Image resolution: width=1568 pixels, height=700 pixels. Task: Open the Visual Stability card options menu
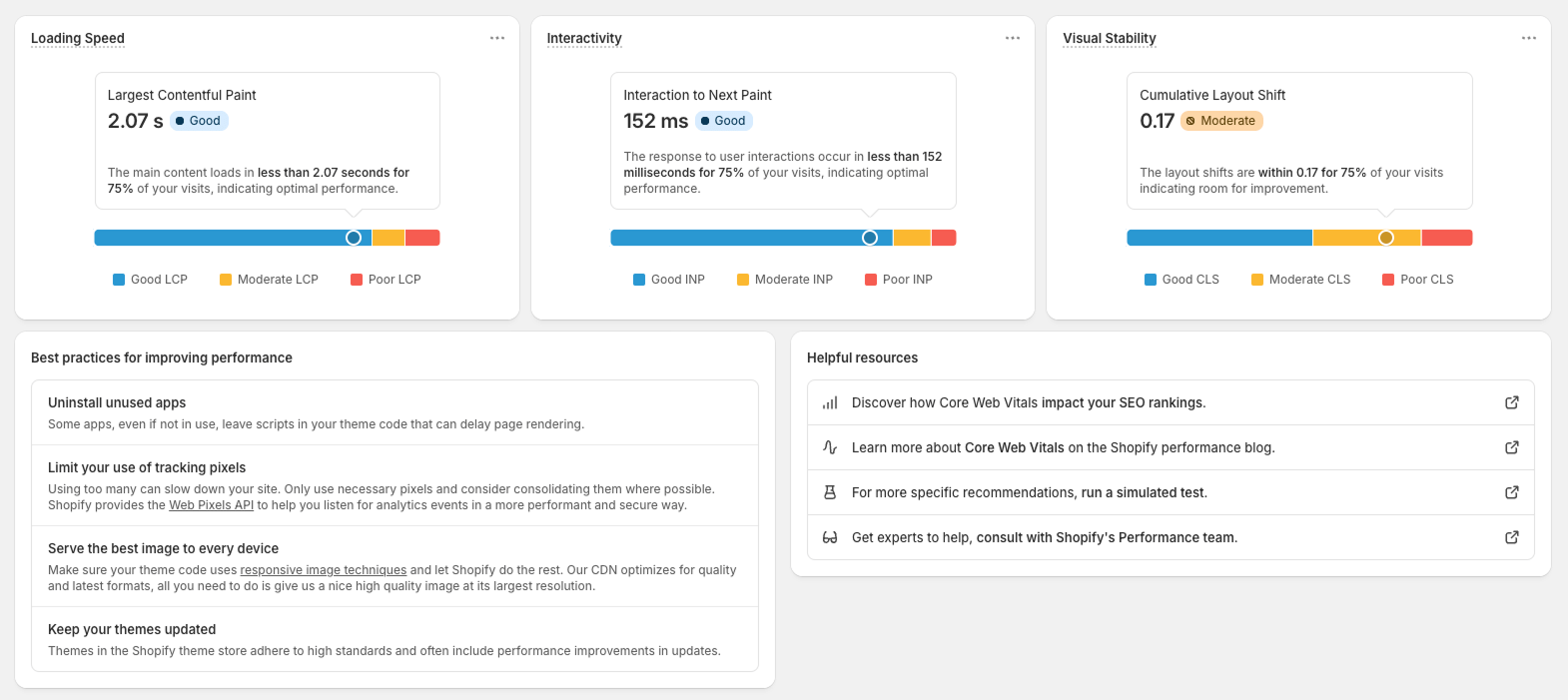click(x=1529, y=38)
